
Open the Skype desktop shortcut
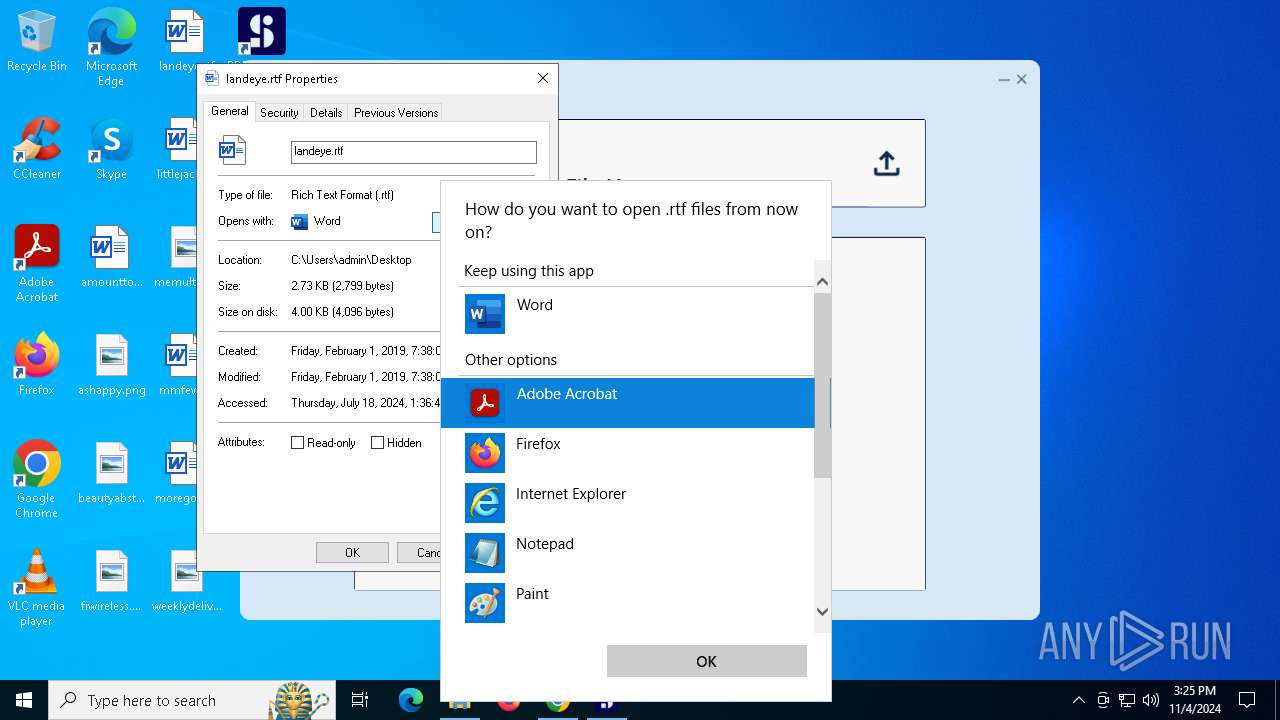pos(111,149)
